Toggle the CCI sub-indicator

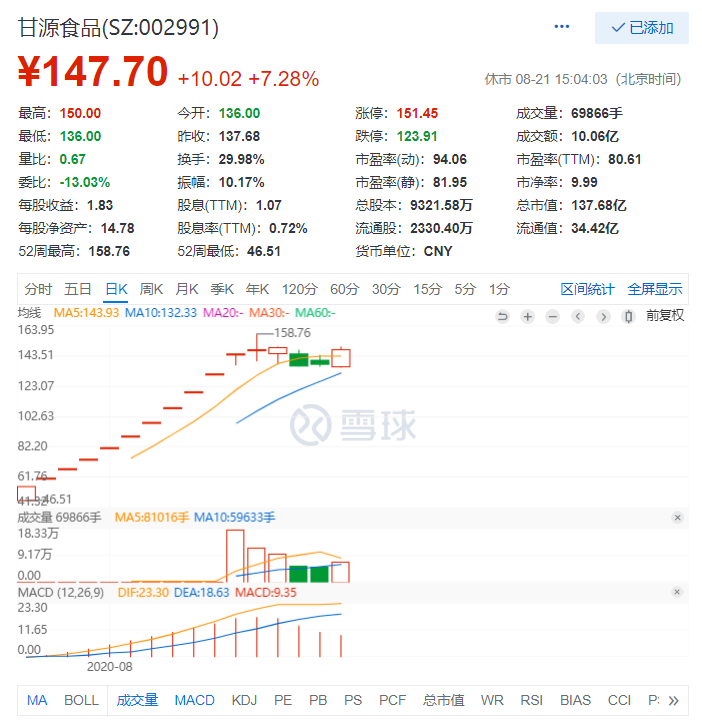619,700
